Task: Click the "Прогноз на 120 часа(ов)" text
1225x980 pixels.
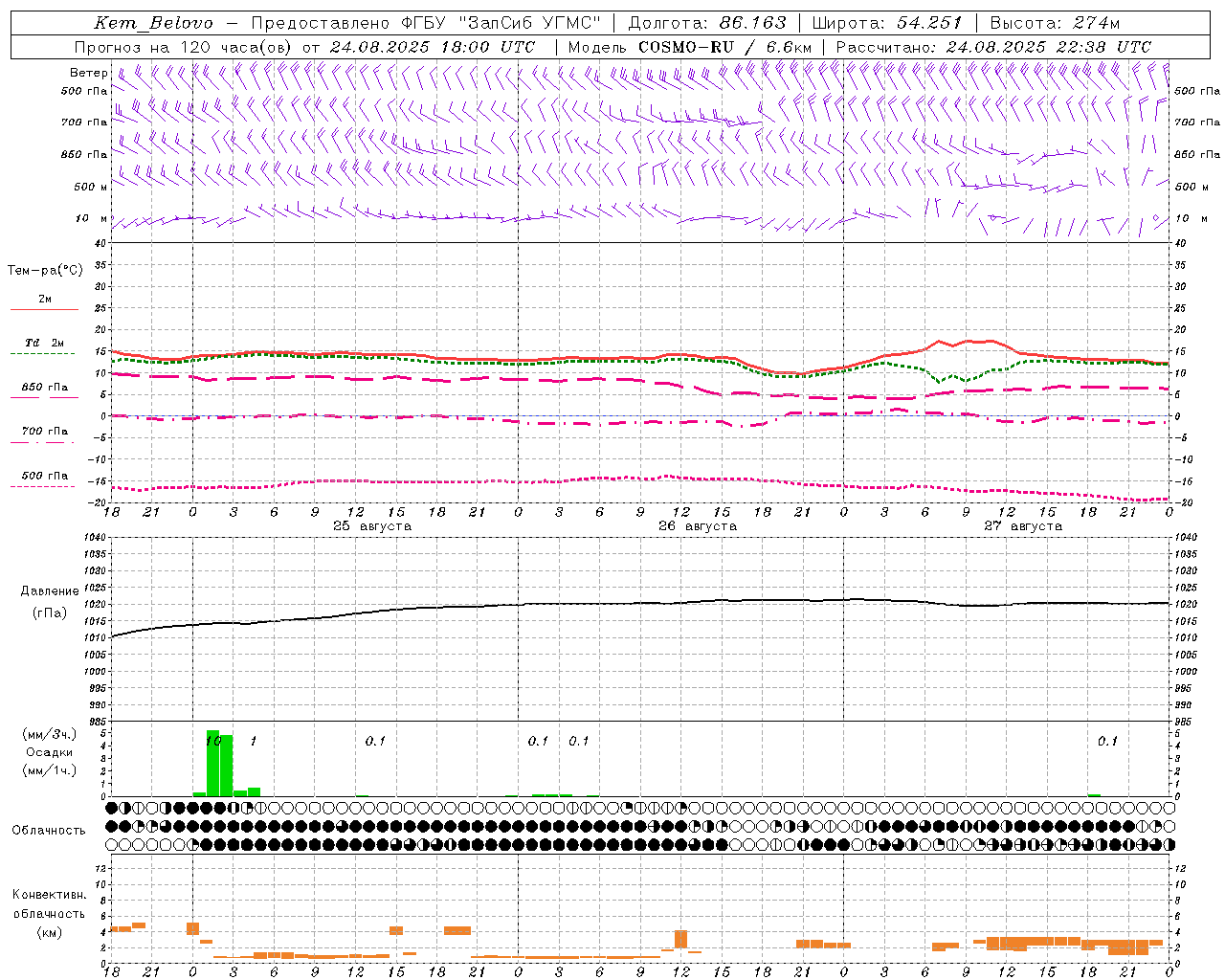Action: (184, 47)
